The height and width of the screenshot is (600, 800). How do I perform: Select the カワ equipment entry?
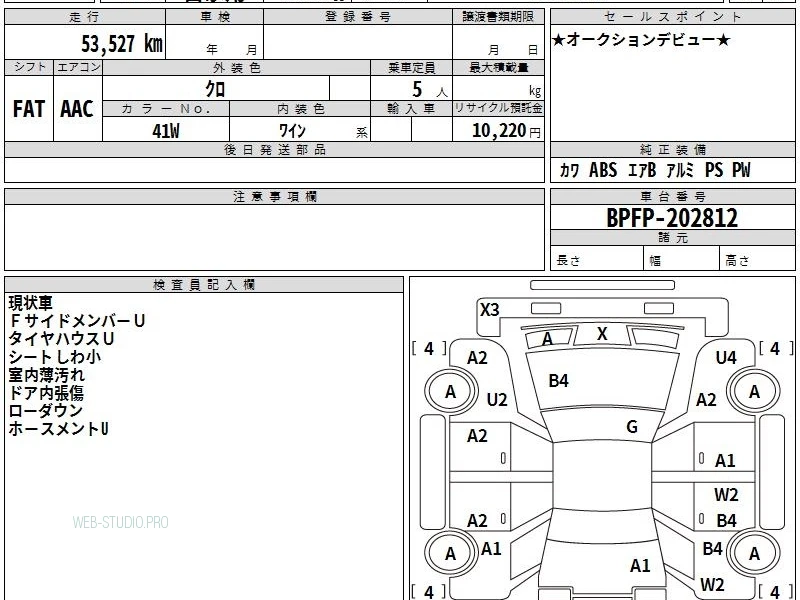(x=569, y=170)
